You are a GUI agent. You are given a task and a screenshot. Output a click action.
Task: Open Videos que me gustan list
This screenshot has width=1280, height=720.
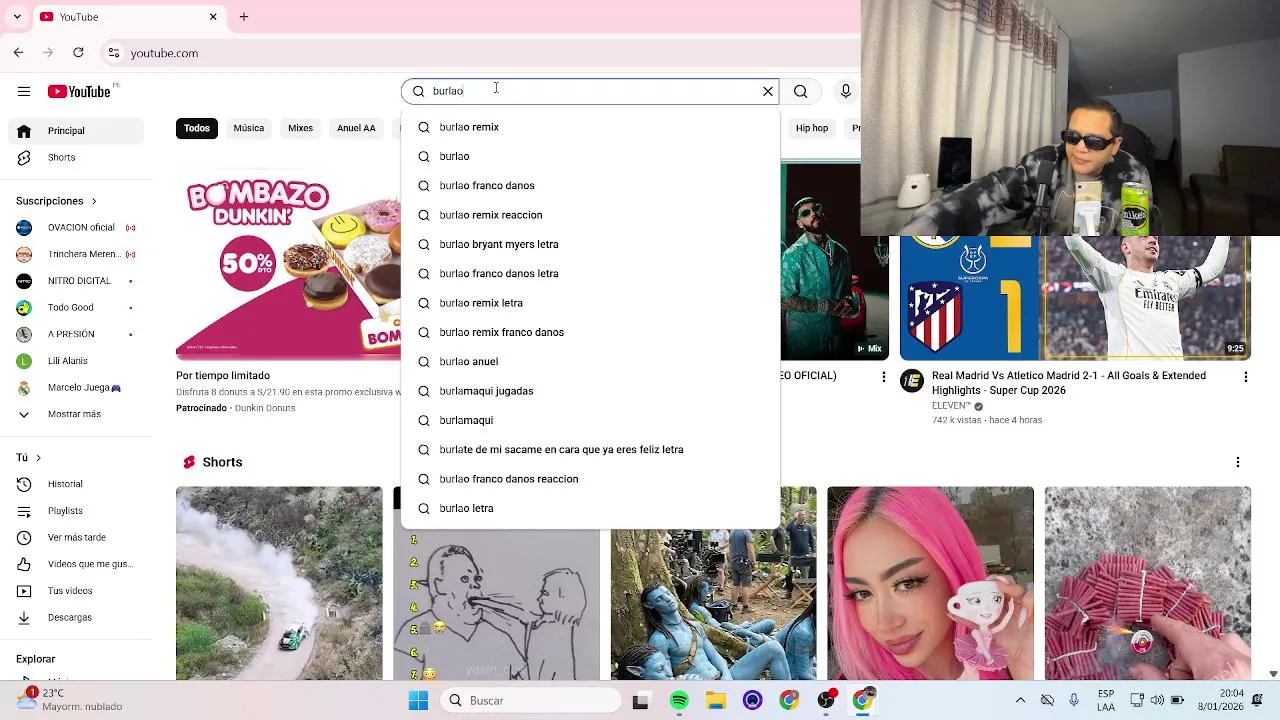point(78,564)
